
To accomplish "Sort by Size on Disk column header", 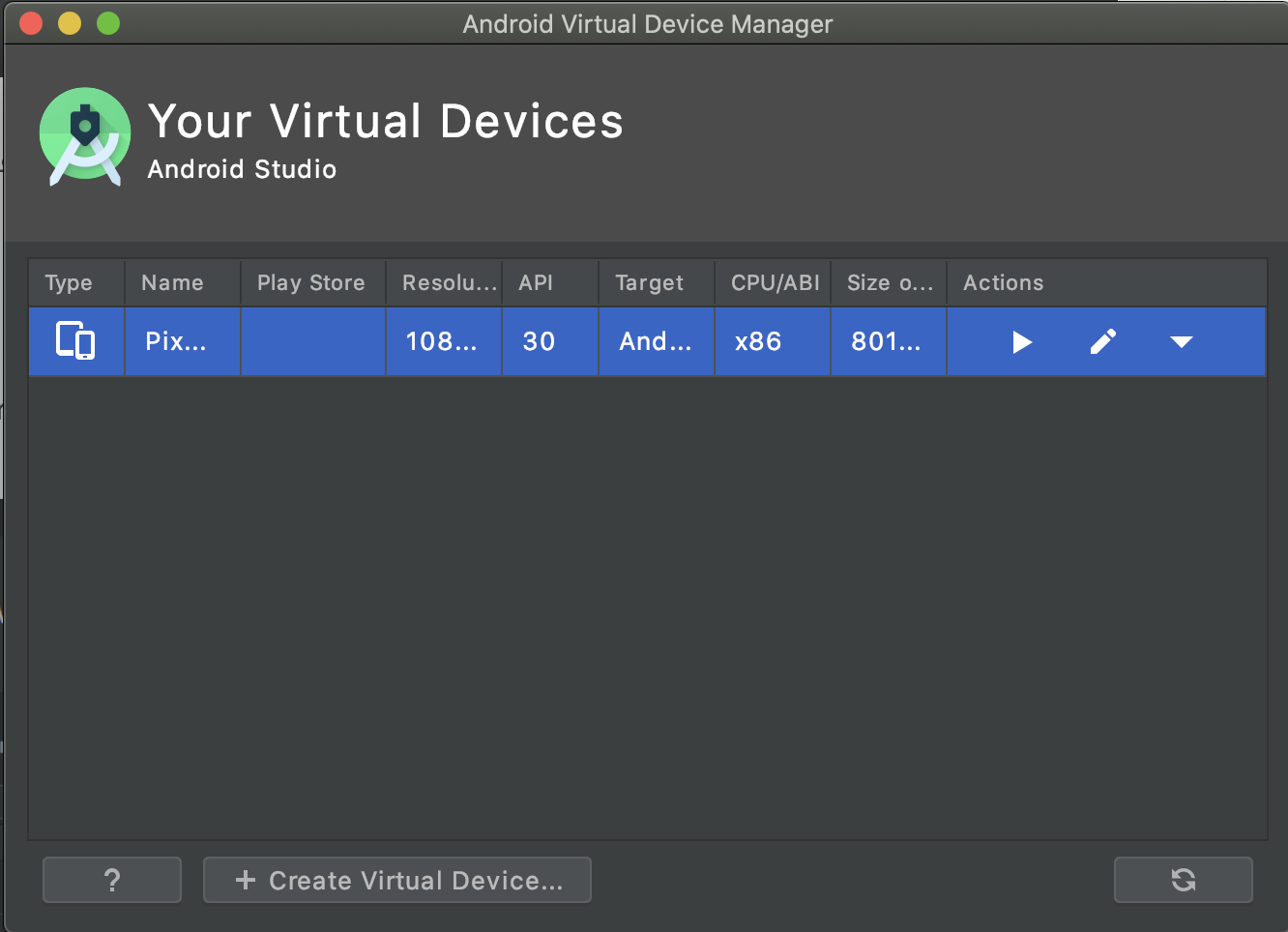I will 889,282.
